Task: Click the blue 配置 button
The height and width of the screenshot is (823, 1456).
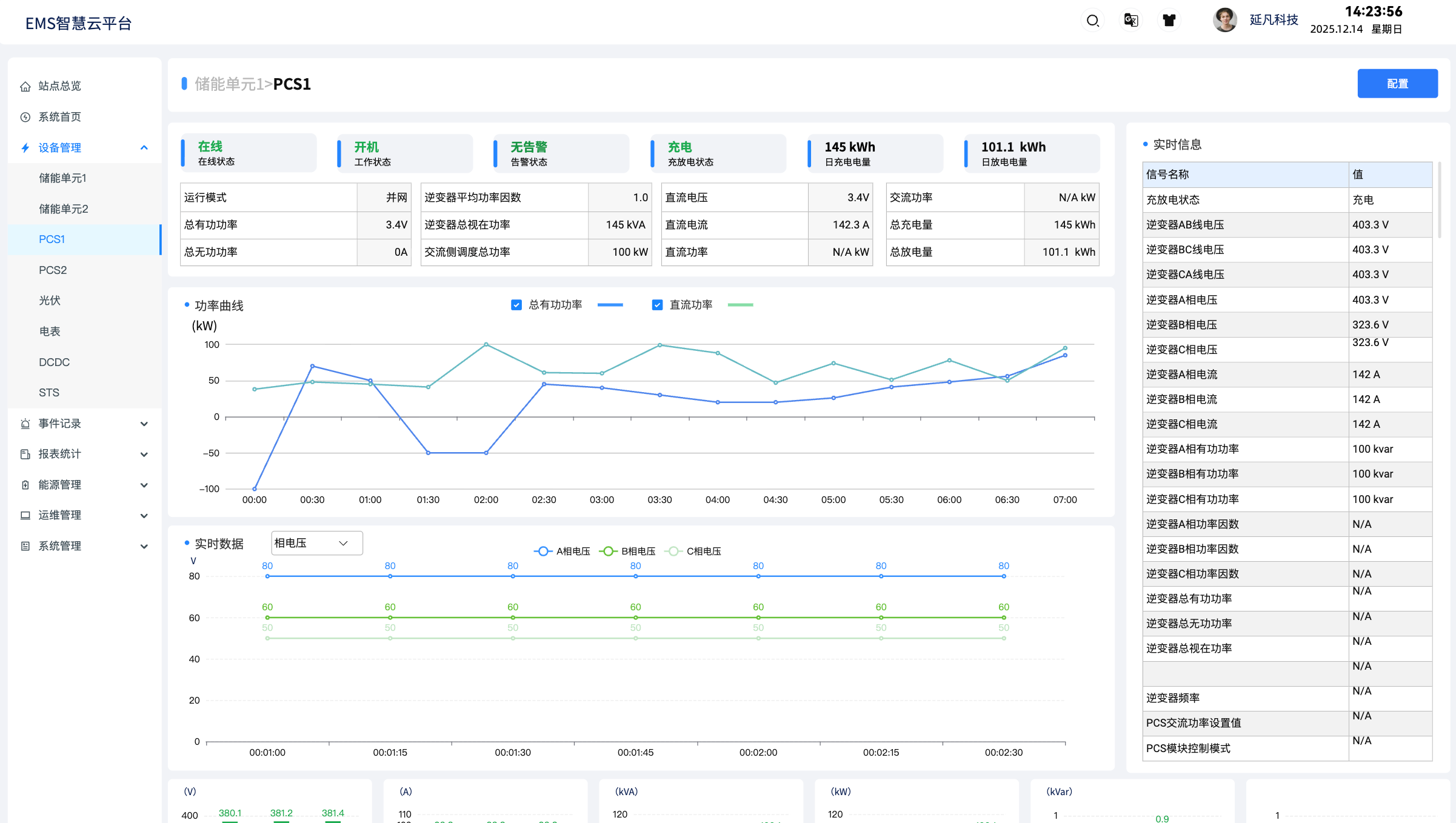Action: click(x=1397, y=84)
